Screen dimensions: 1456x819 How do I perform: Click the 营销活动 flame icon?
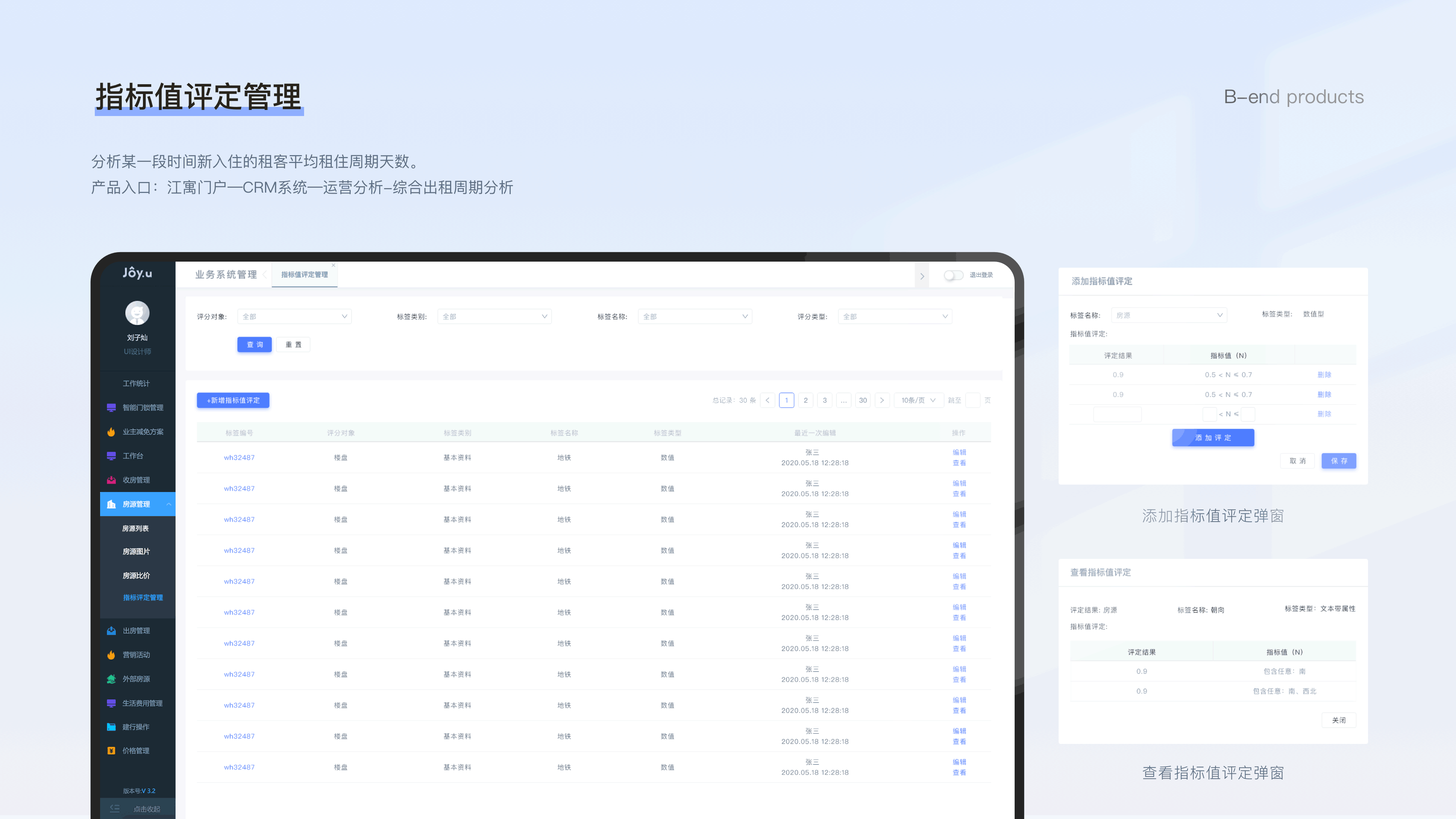(111, 654)
